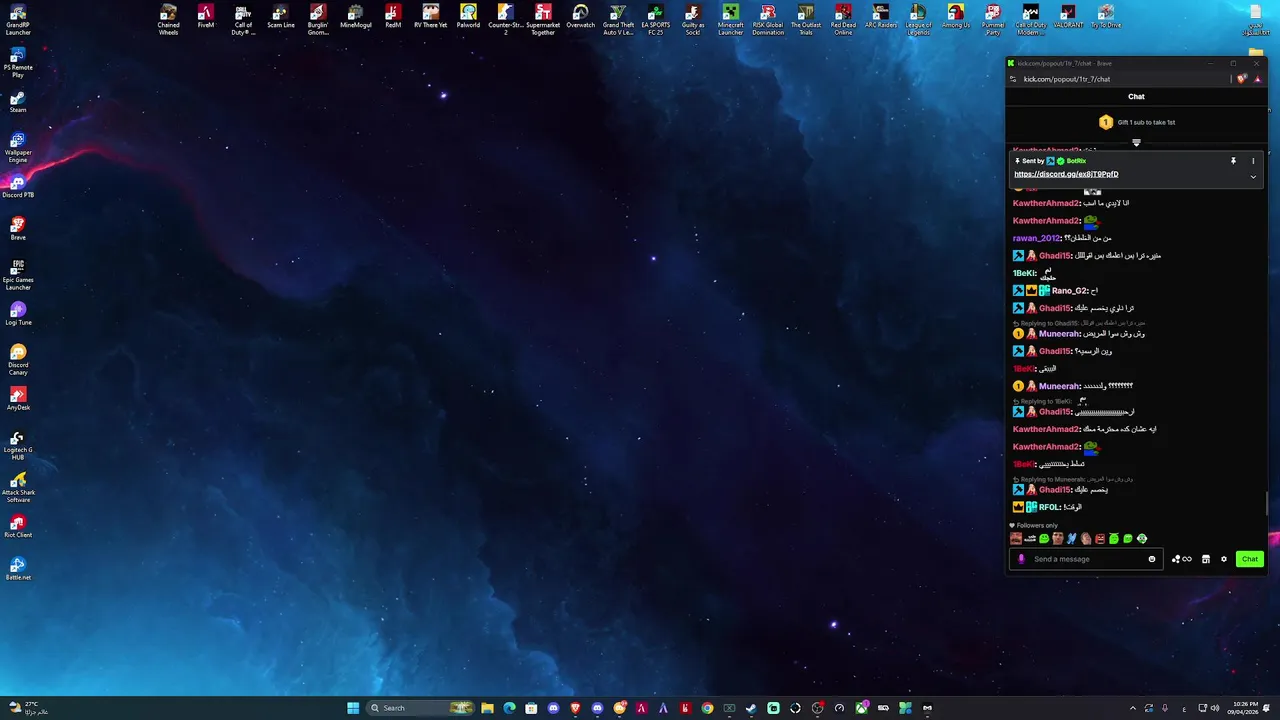Open the Supermarket Together shortcut
Image resolution: width=1280 pixels, height=720 pixels.
point(543,20)
